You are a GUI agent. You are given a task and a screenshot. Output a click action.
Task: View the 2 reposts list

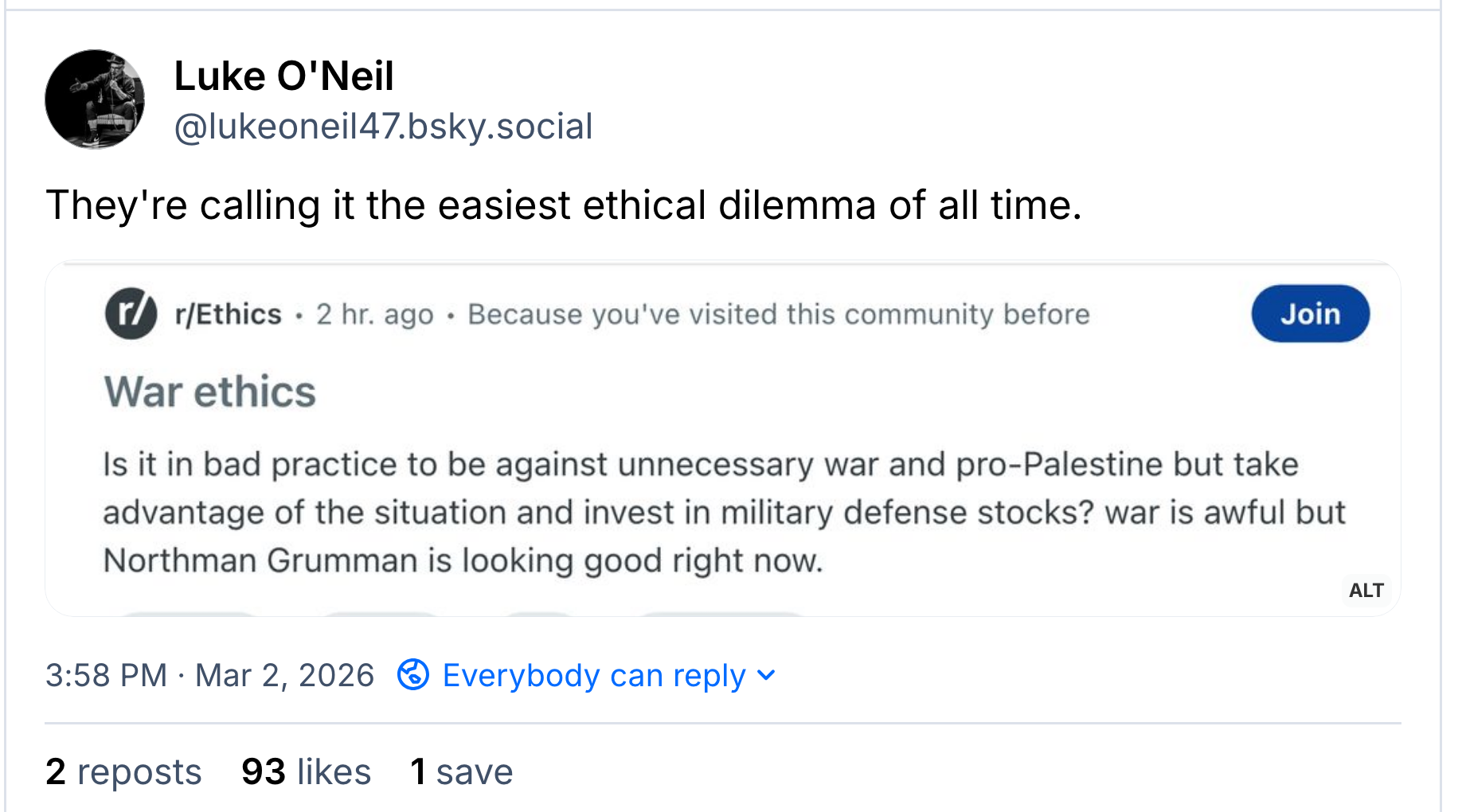[x=123, y=771]
